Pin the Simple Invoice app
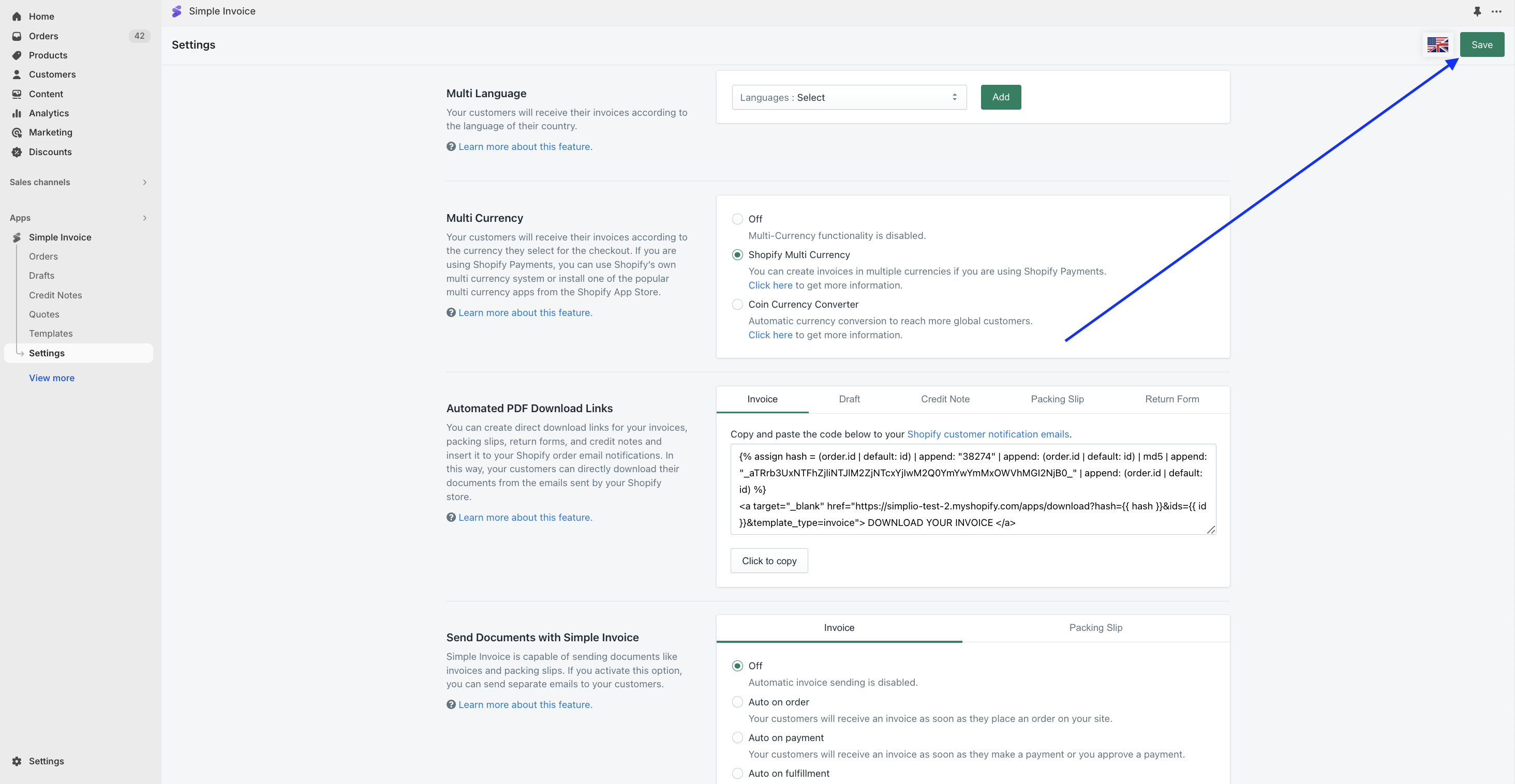Image resolution: width=1515 pixels, height=784 pixels. click(x=1477, y=11)
